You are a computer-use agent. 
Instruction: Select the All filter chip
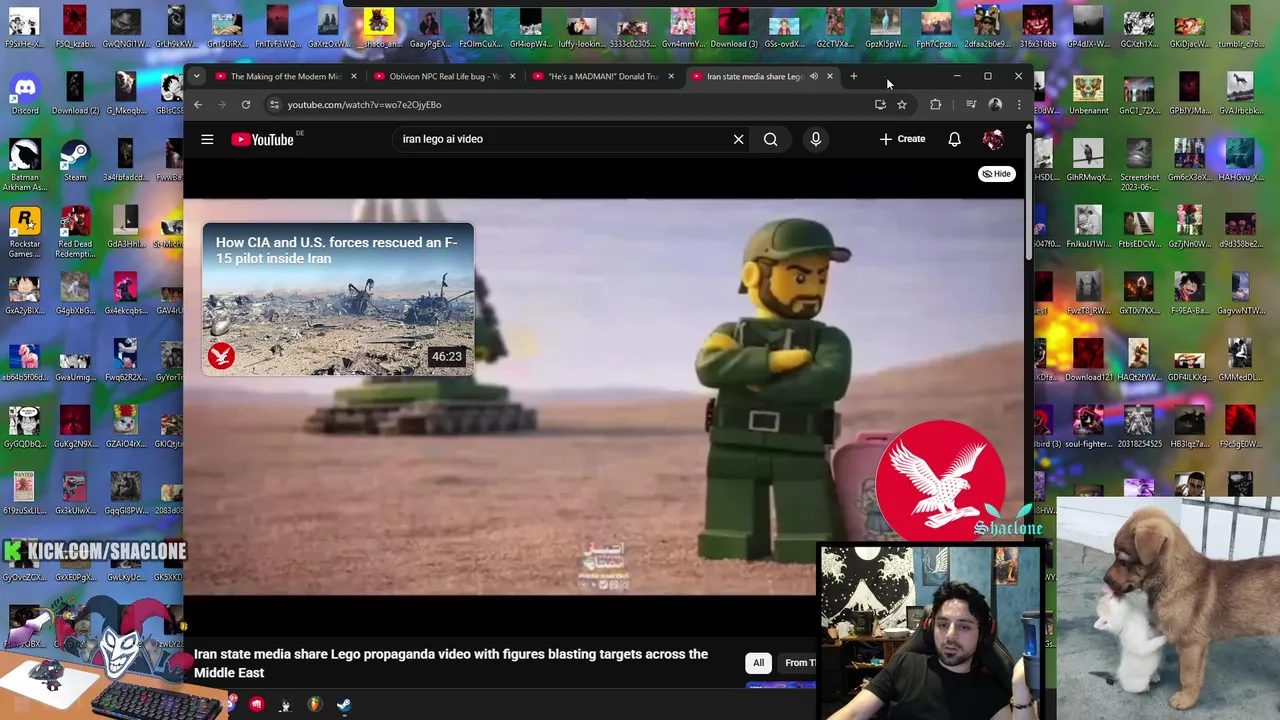(x=758, y=662)
